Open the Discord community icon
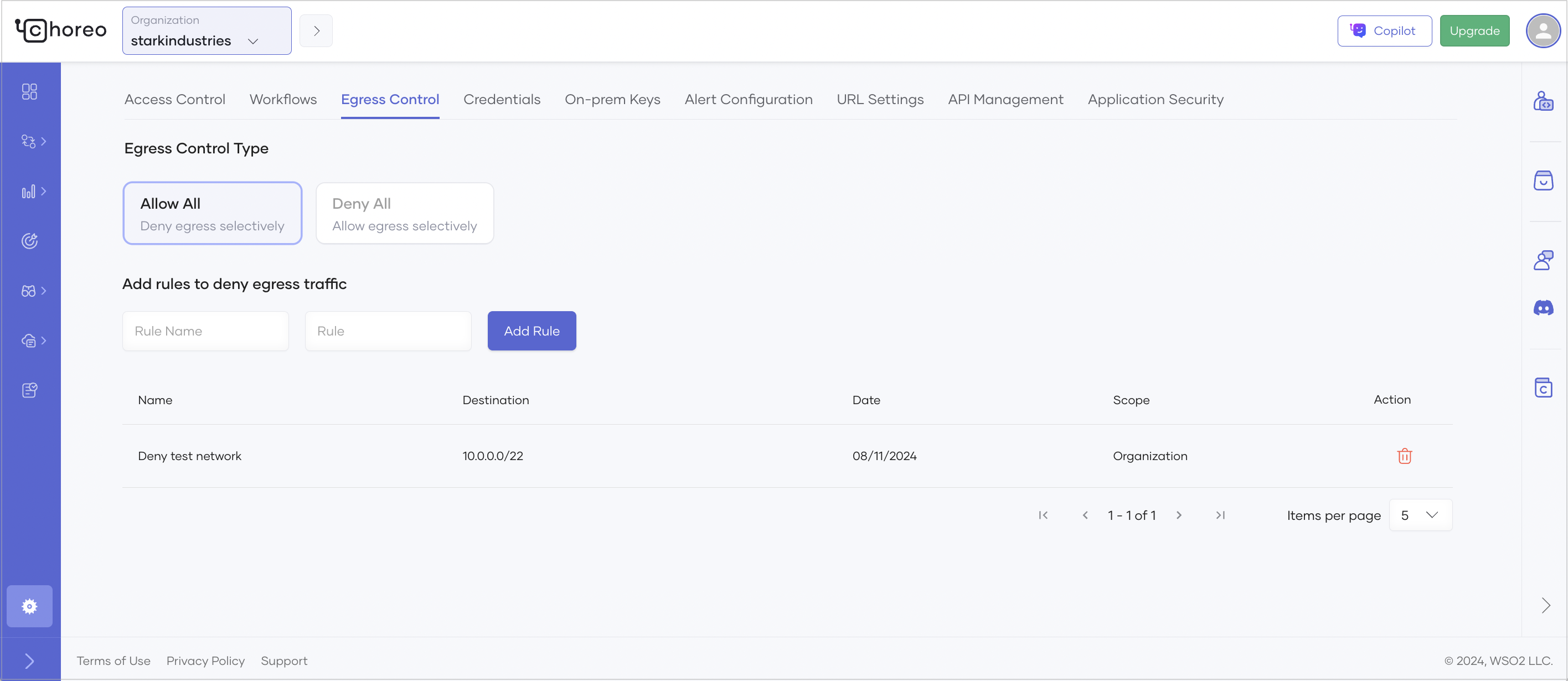The image size is (1568, 681). (x=1543, y=308)
